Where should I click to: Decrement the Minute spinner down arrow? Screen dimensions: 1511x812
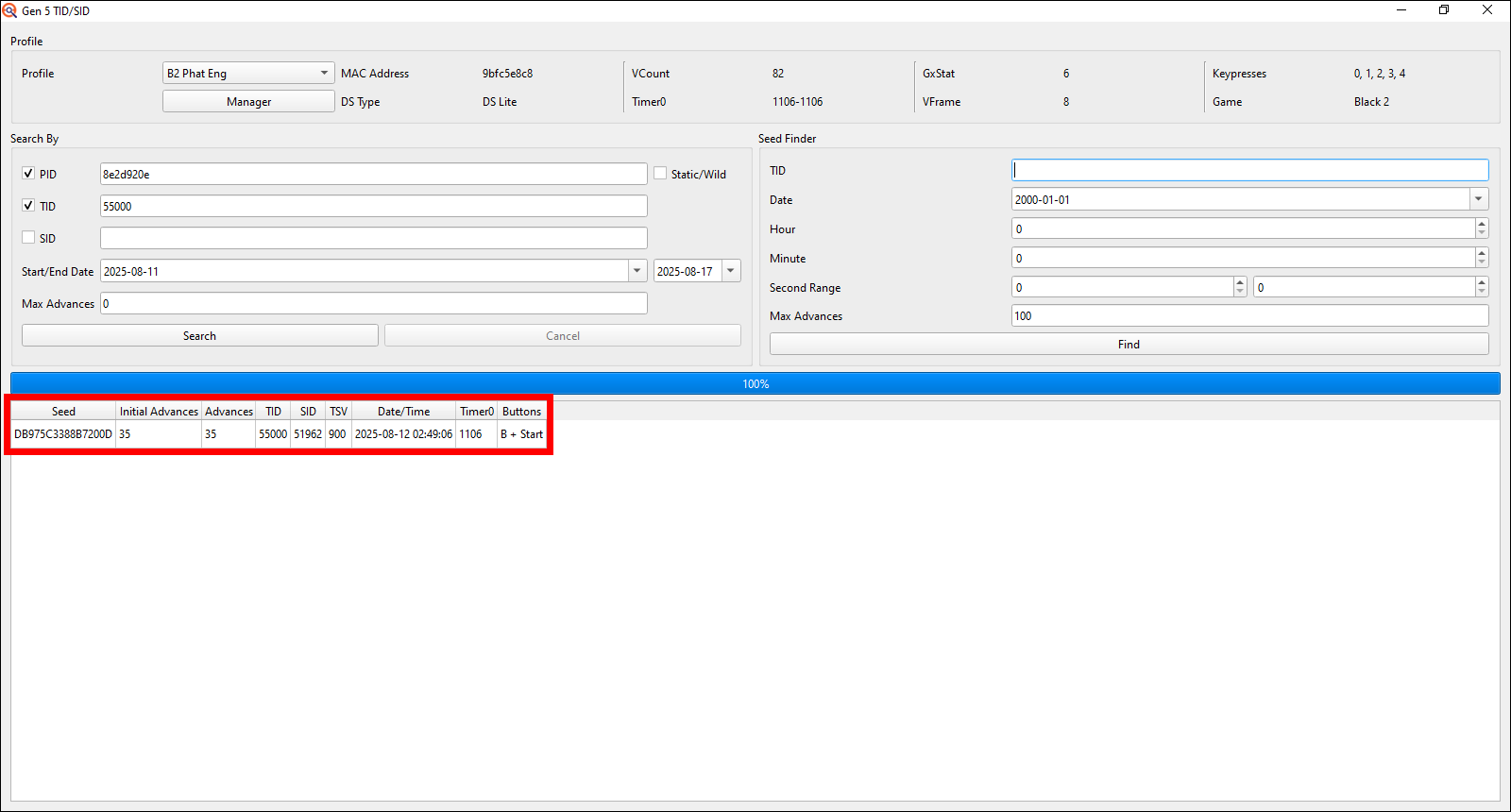[x=1481, y=263]
